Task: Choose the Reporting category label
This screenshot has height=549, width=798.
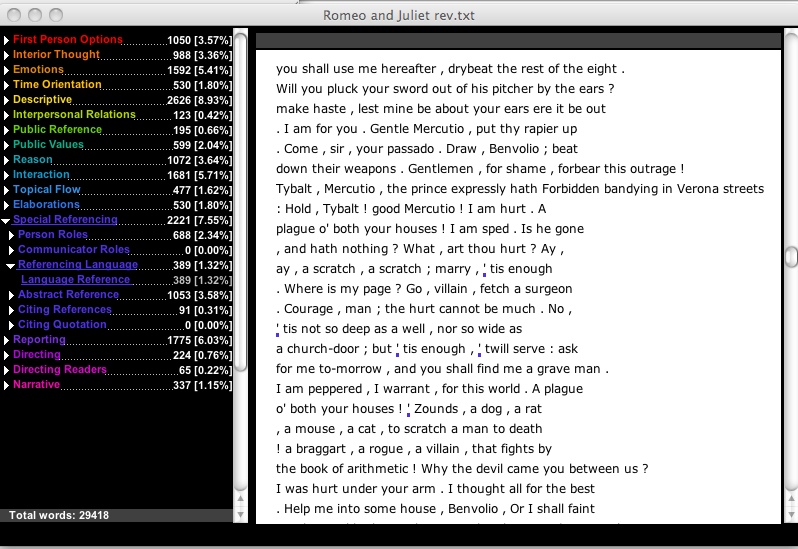Action: point(39,339)
